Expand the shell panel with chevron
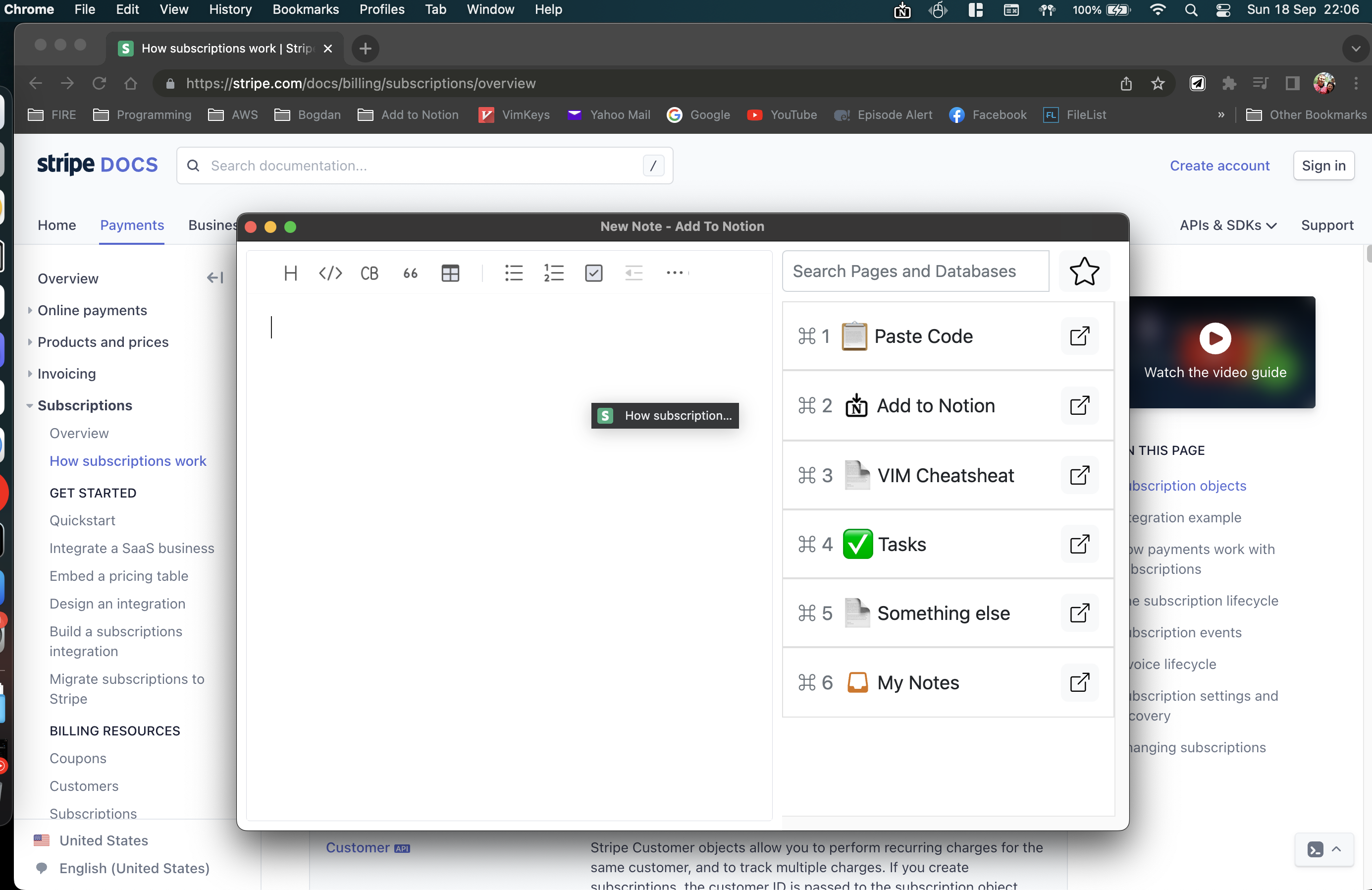 tap(1336, 849)
